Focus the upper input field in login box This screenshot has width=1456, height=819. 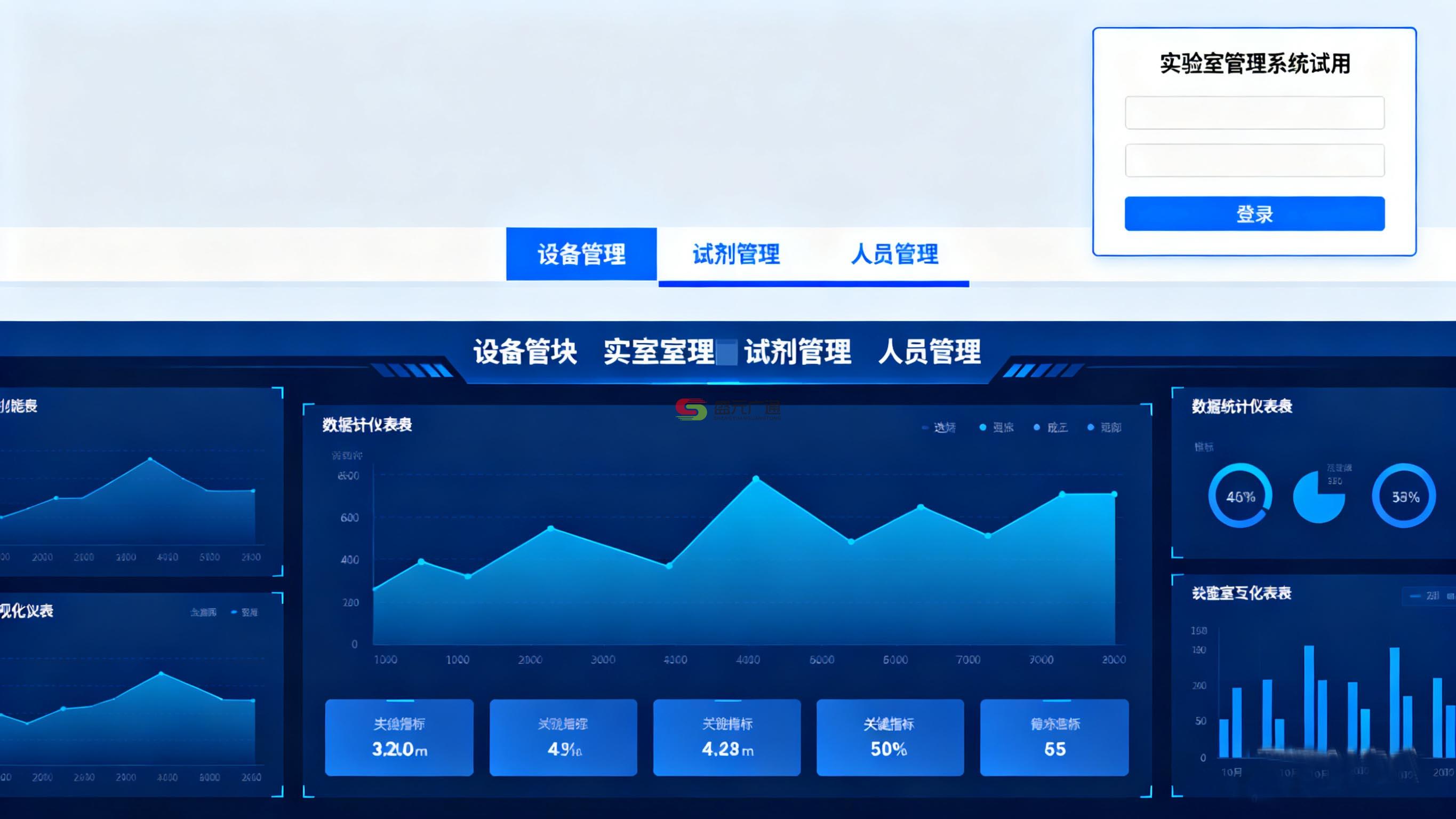coord(1254,113)
